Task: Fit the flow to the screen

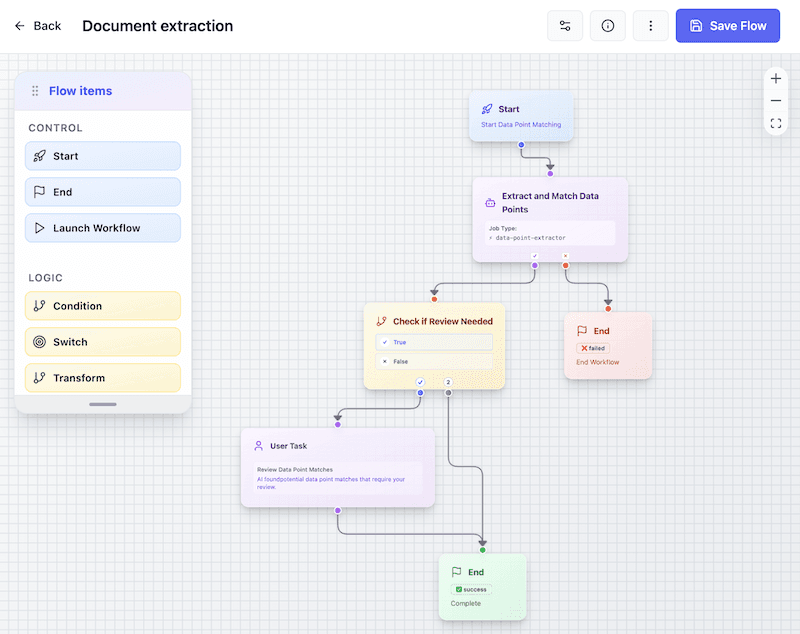Action: pos(776,123)
